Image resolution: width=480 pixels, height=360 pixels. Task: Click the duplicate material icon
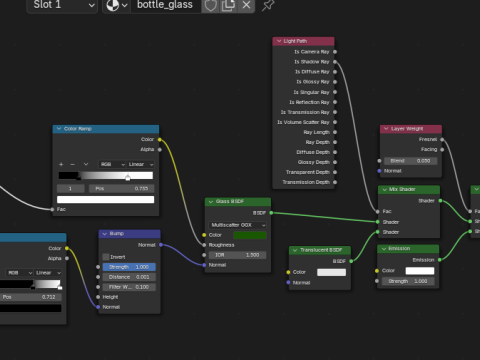pyautogui.click(x=228, y=5)
